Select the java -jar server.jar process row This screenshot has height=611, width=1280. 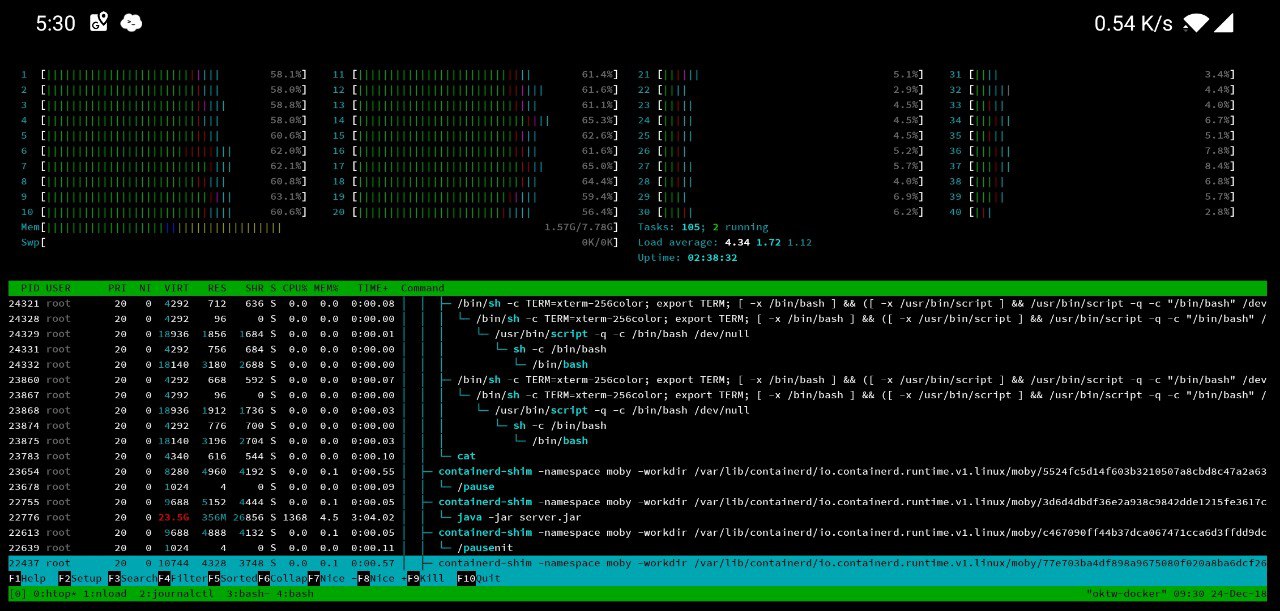click(637, 517)
